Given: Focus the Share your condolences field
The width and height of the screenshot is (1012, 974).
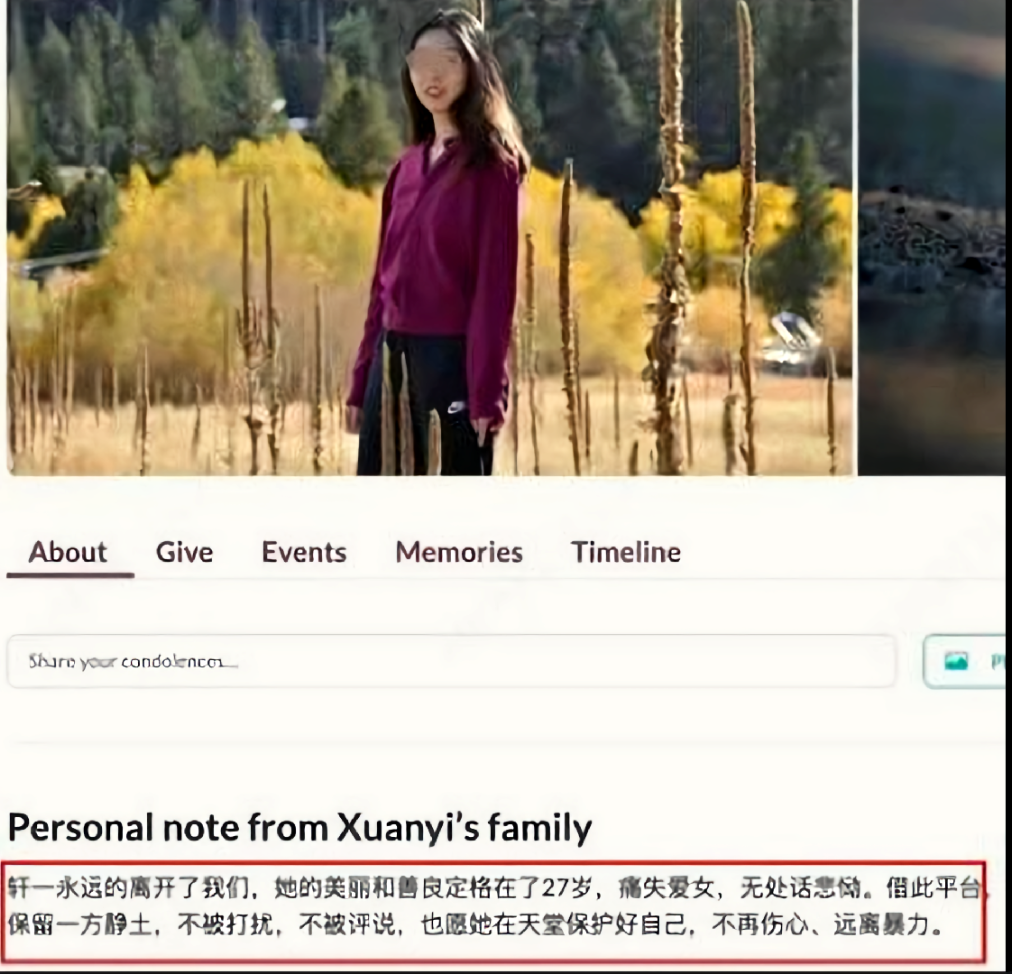Looking at the screenshot, I should (x=451, y=662).
